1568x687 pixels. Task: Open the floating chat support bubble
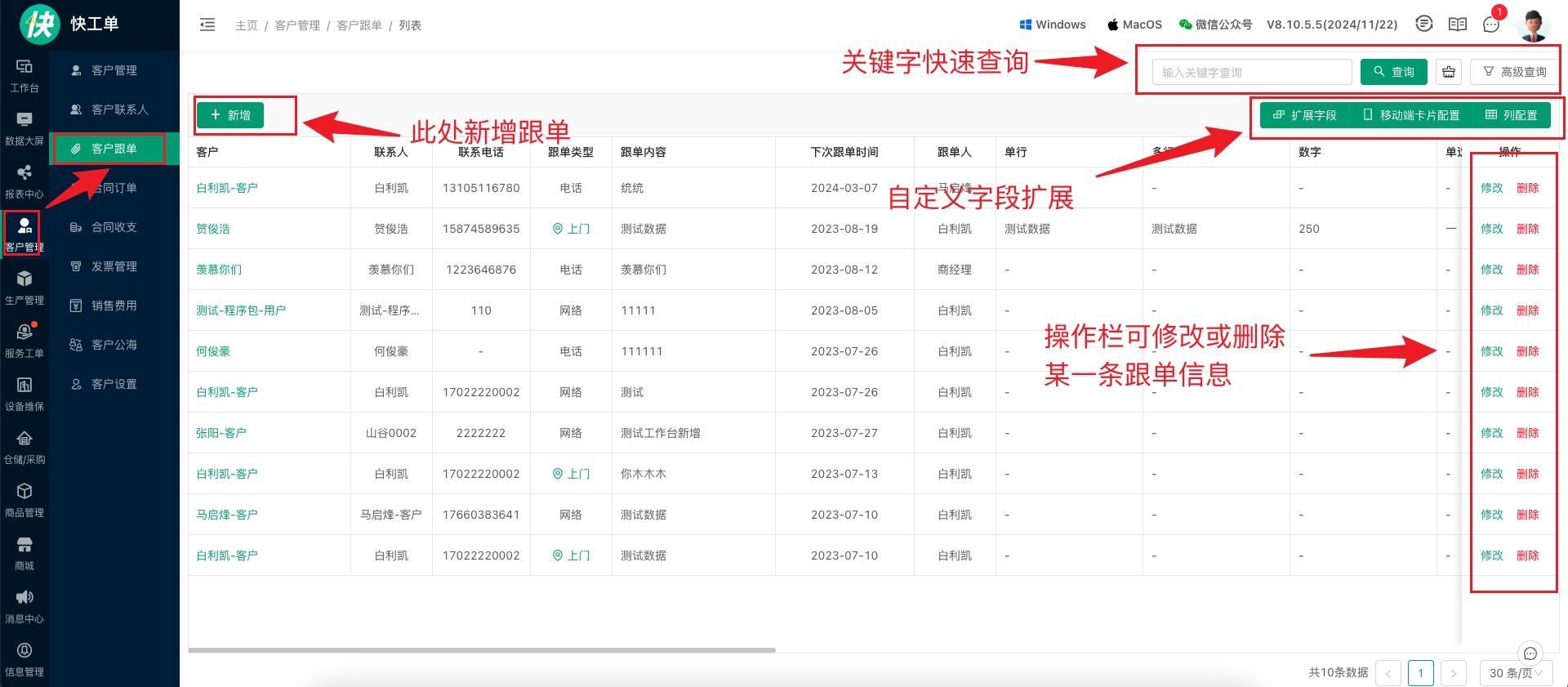coord(1530,653)
